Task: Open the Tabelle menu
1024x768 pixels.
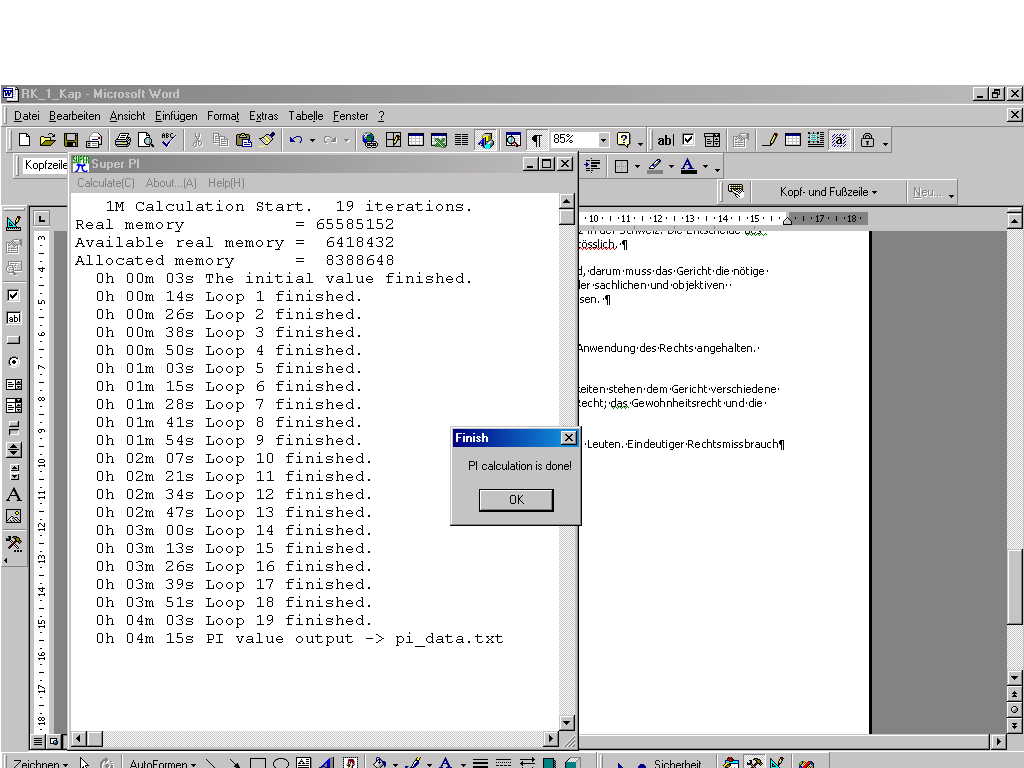Action: coord(306,116)
